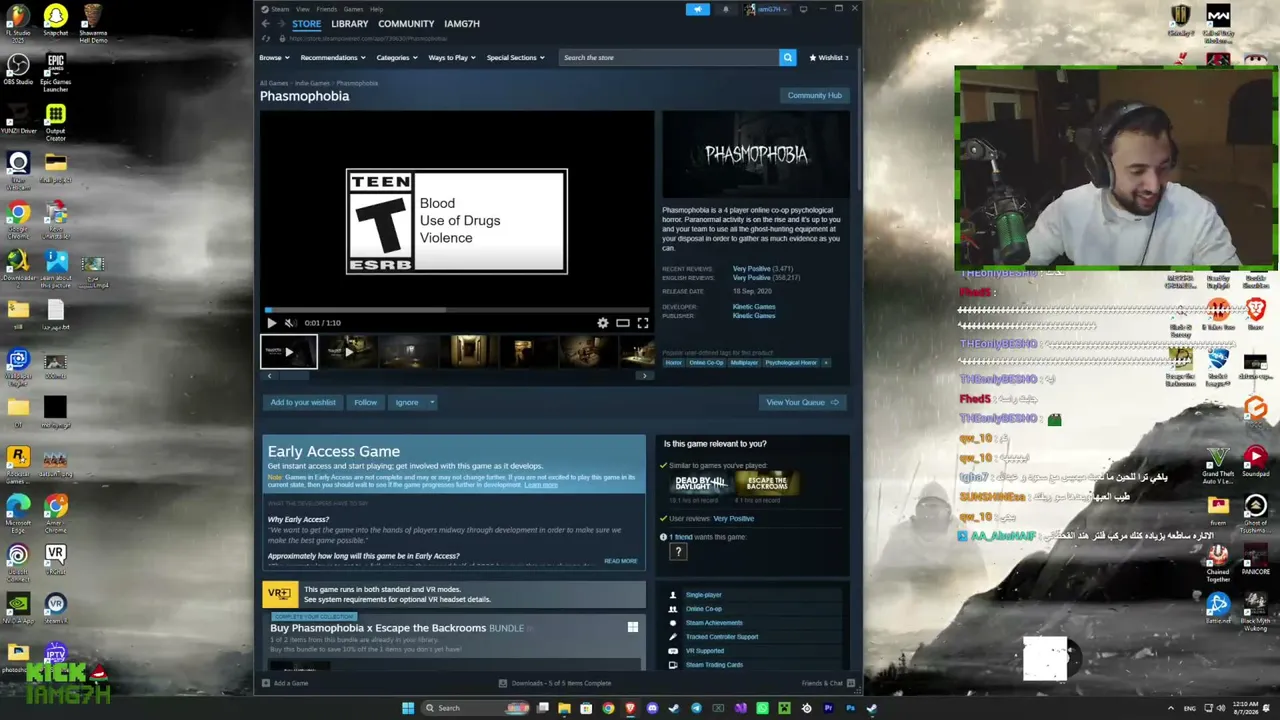
Task: Click Add a Game at bottom left
Action: (285, 683)
